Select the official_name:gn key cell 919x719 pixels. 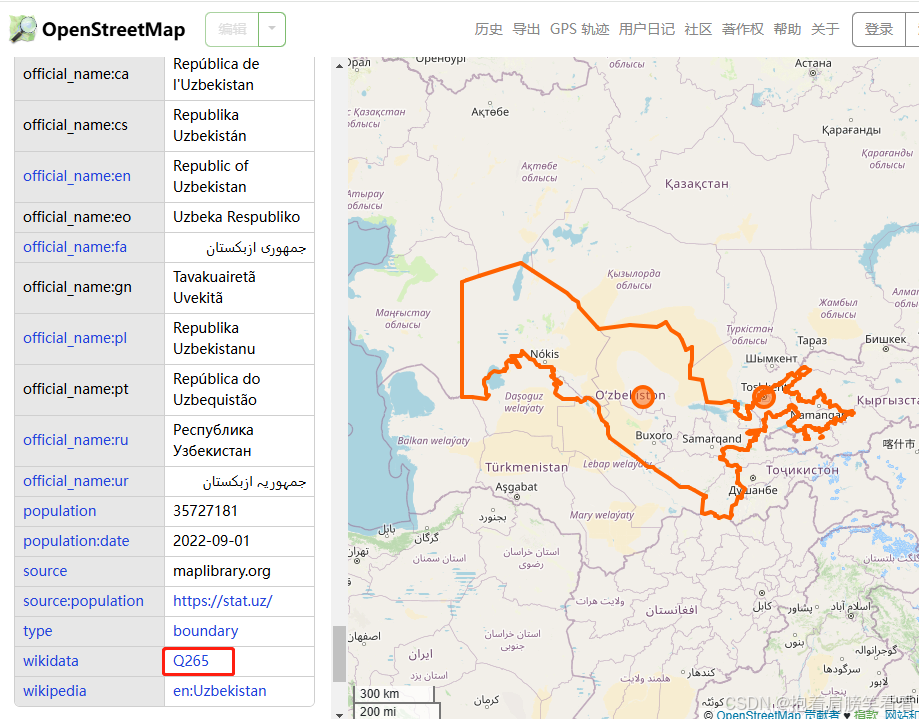pos(90,288)
